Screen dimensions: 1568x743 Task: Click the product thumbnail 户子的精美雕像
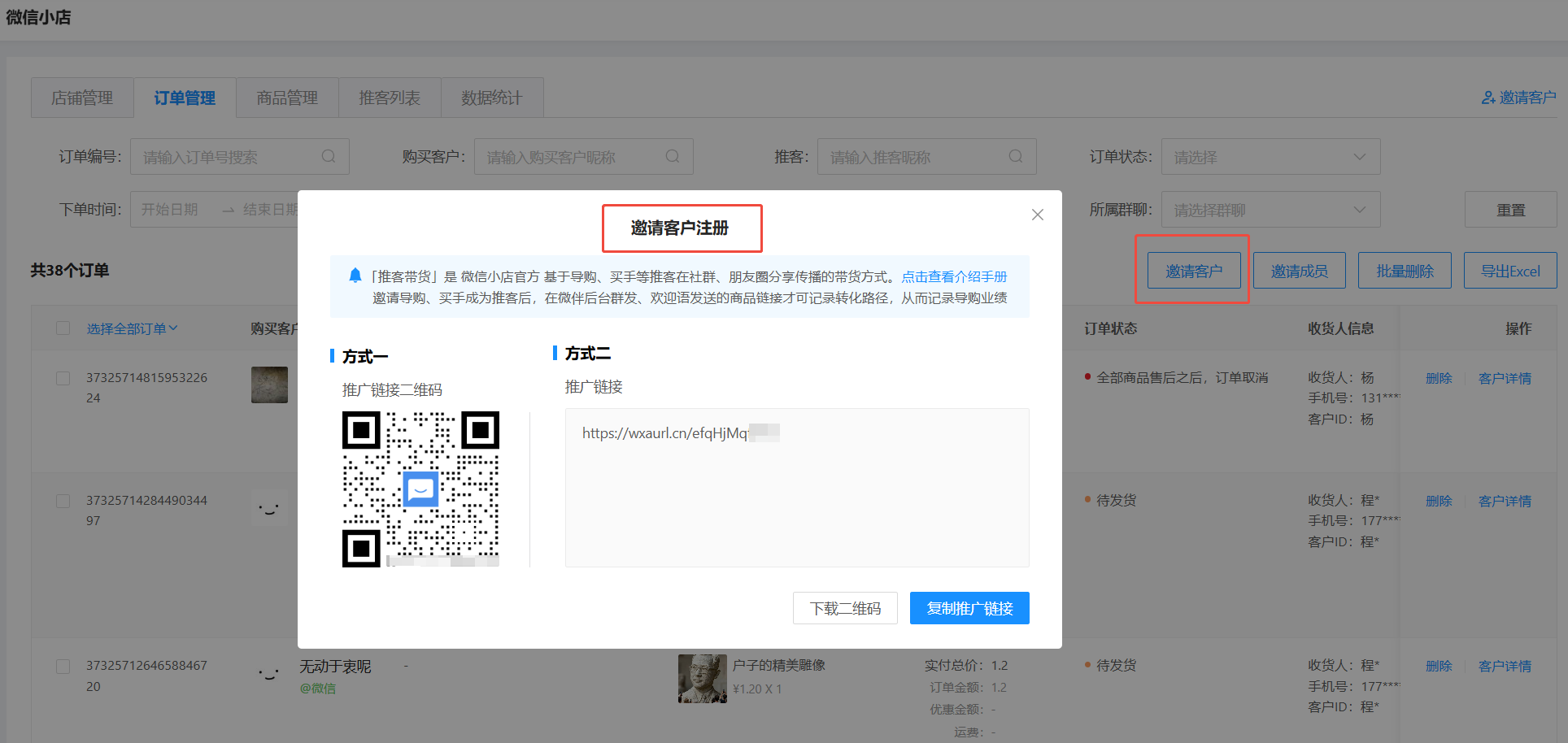click(702, 678)
